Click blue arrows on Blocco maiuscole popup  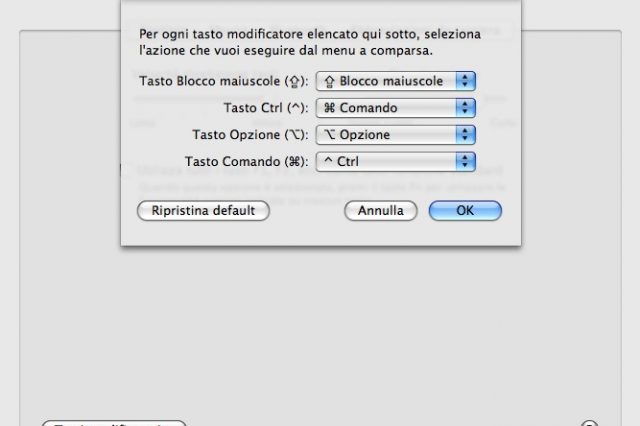click(x=465, y=80)
